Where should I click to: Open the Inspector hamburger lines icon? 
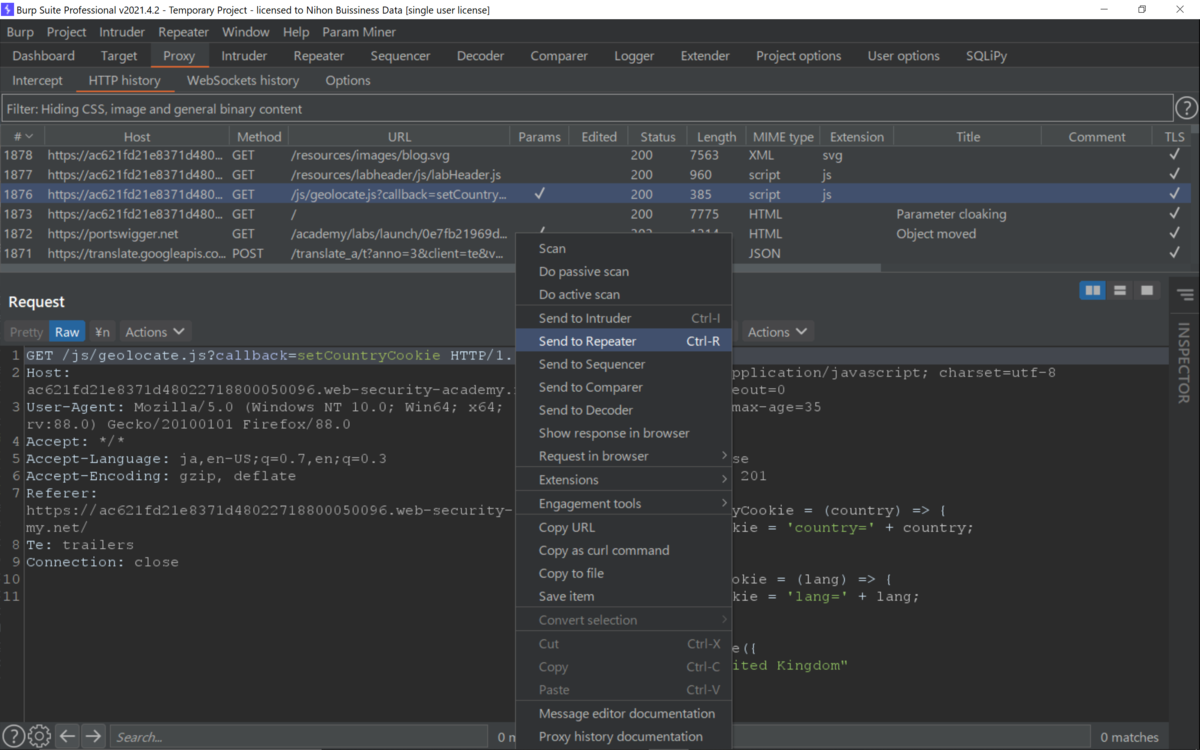point(1185,295)
